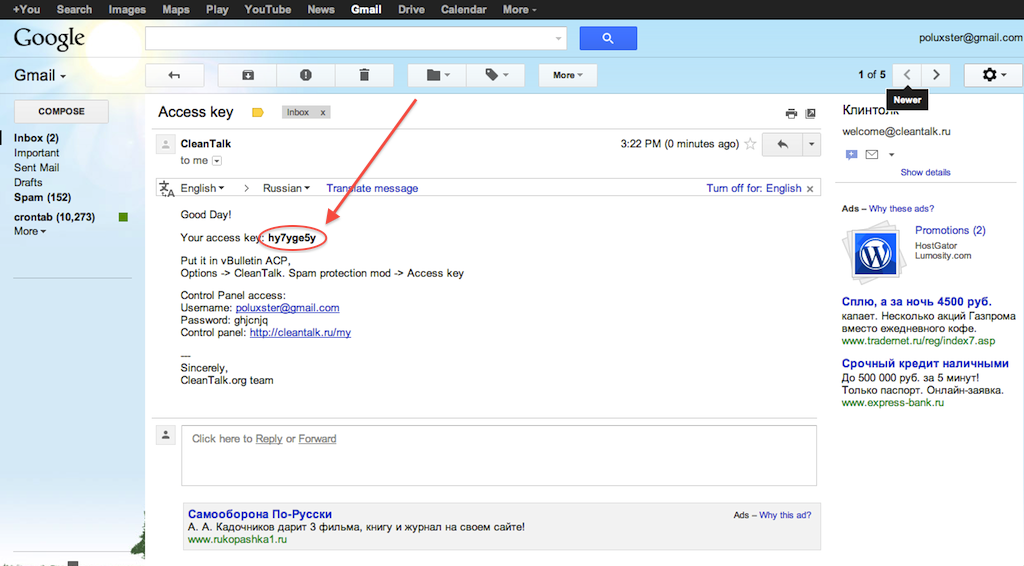The image size is (1024, 566).
Task: Report spam using the exclamation icon
Action: (x=305, y=75)
